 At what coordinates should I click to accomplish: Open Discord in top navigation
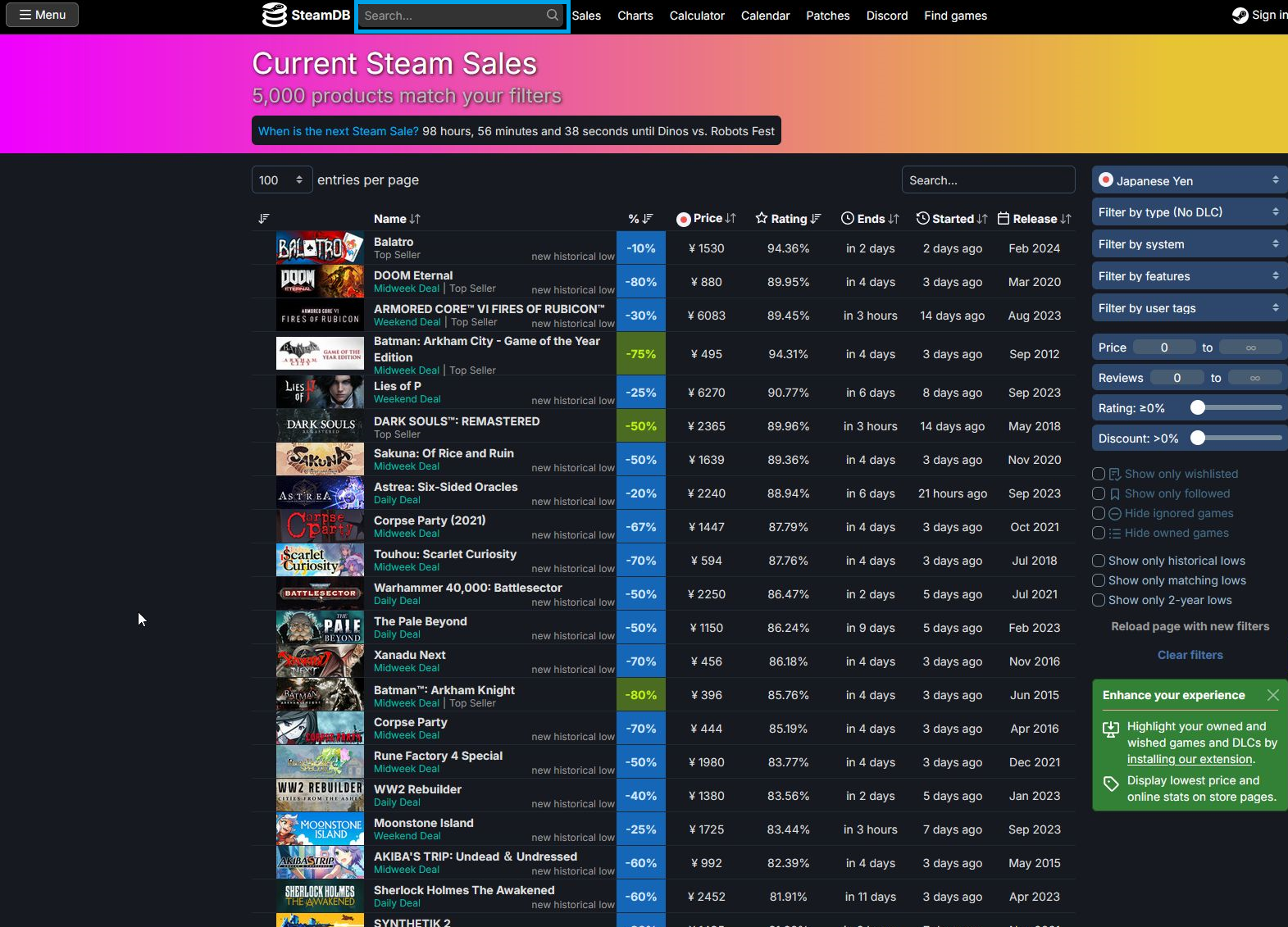click(887, 16)
